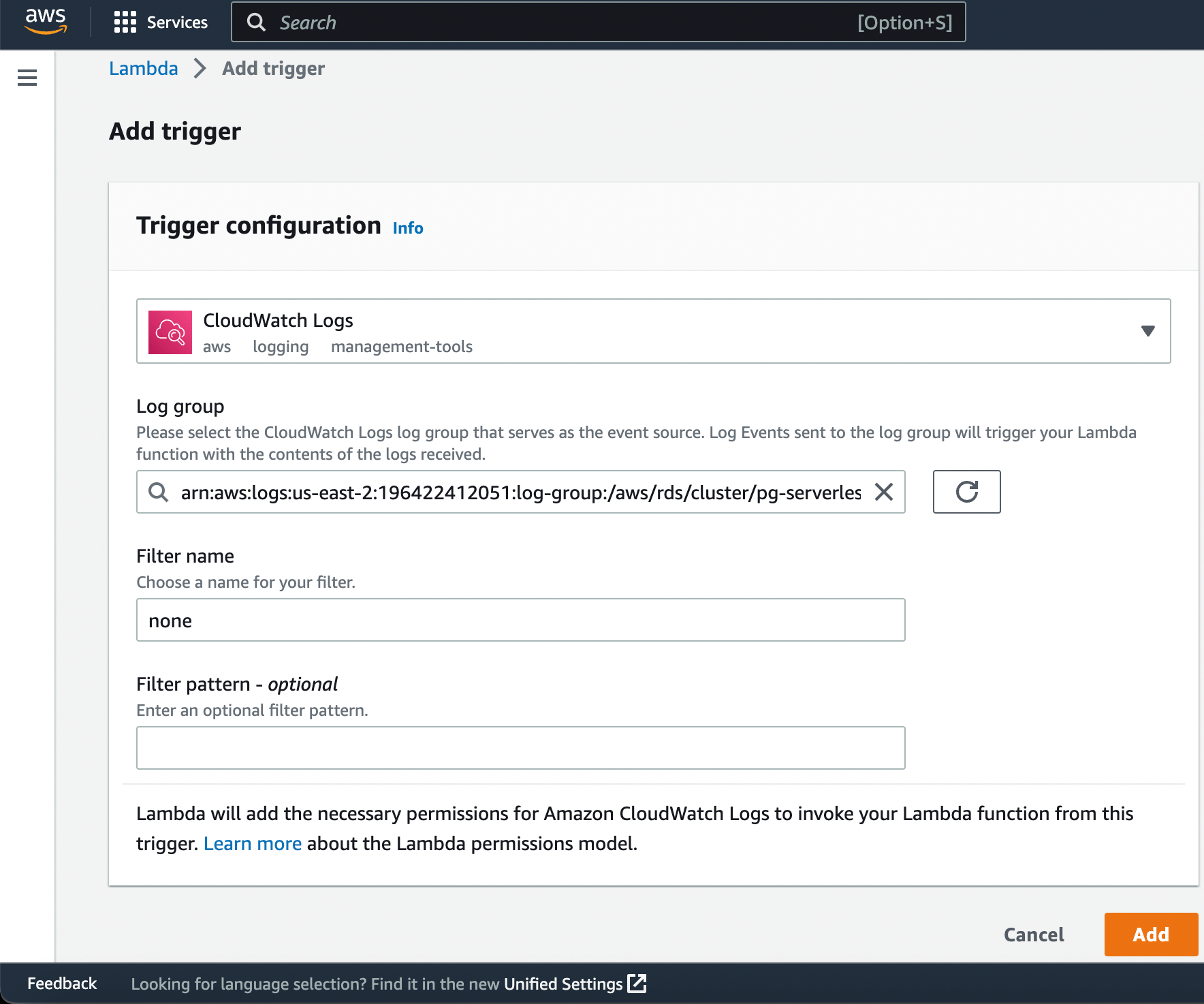This screenshot has height=1004, width=1204.
Task: Open the Services grid menu
Action: pyautogui.click(x=161, y=22)
